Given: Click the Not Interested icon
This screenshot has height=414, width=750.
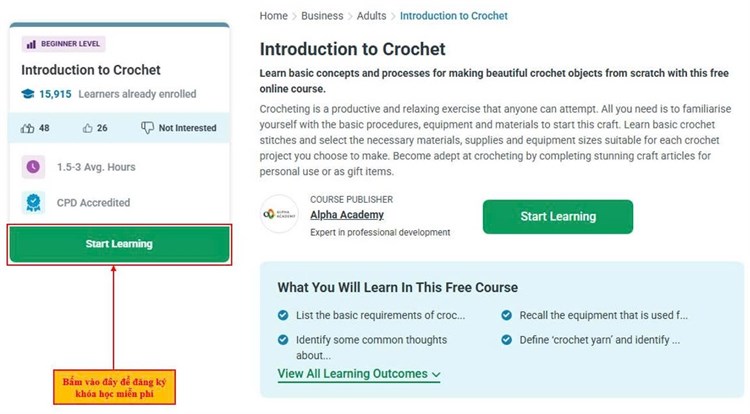Looking at the screenshot, I should click(147, 128).
